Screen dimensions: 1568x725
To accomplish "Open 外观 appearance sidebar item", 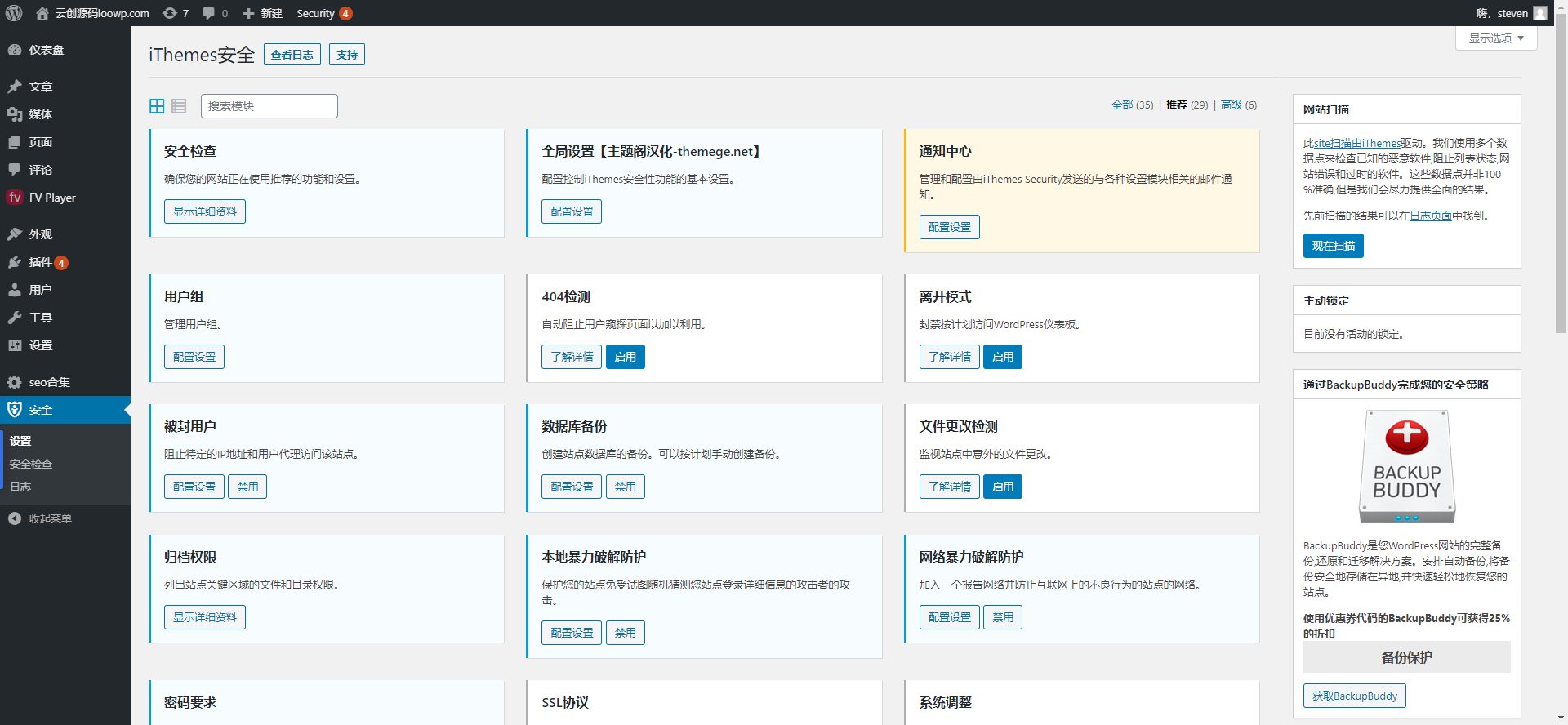I will click(x=65, y=234).
